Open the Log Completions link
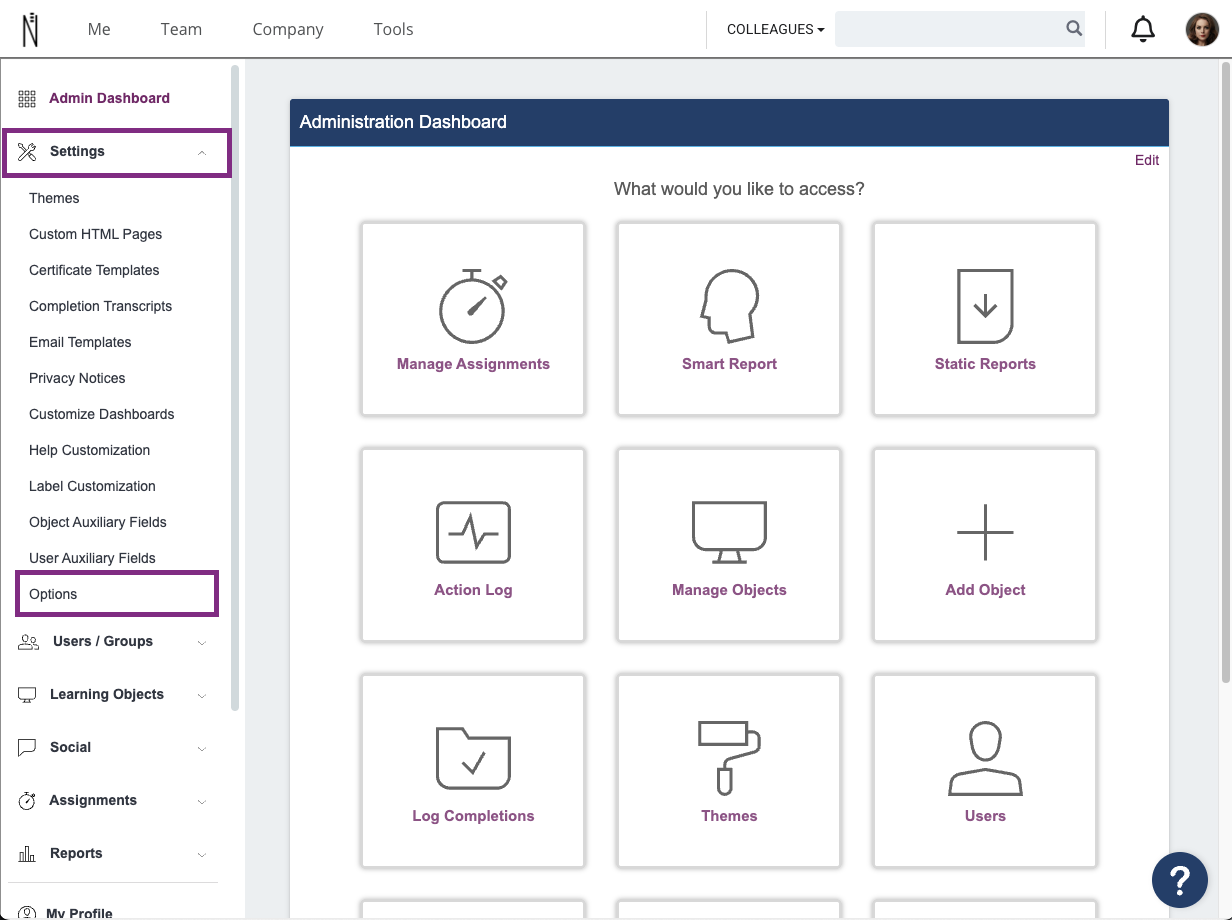The height and width of the screenshot is (920, 1232). tap(473, 816)
